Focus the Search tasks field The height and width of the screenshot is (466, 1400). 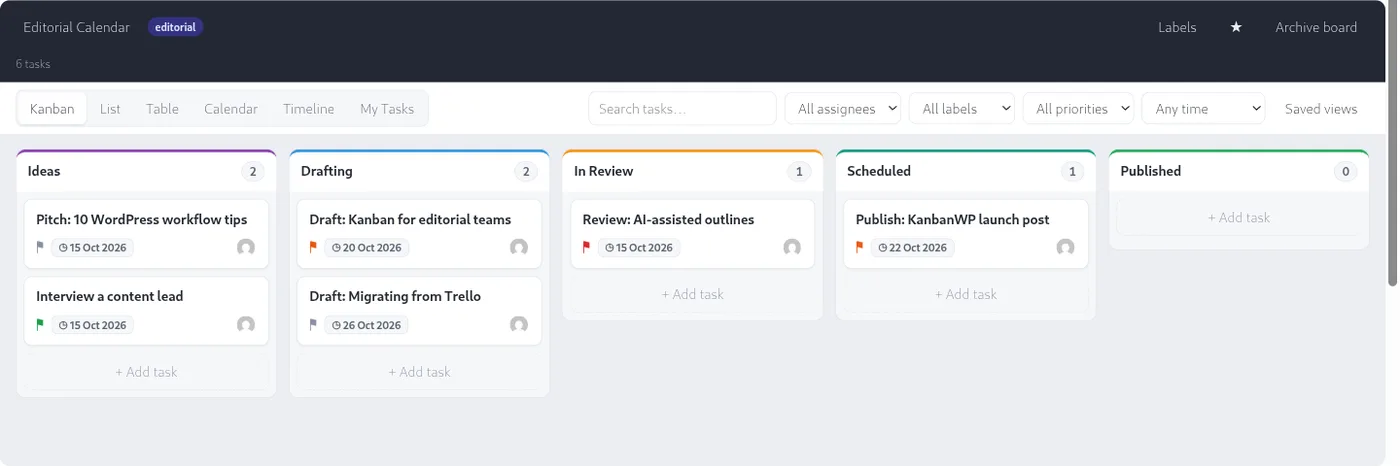pyautogui.click(x=682, y=108)
